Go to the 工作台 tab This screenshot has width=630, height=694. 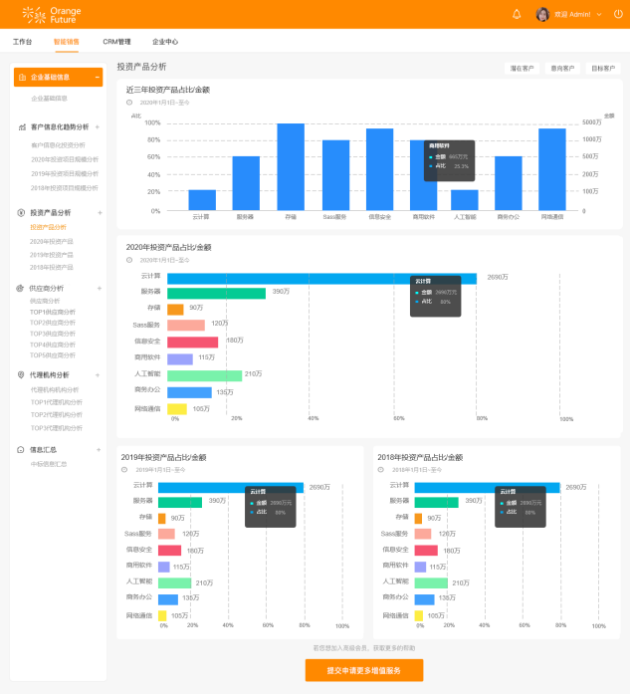tap(22, 42)
